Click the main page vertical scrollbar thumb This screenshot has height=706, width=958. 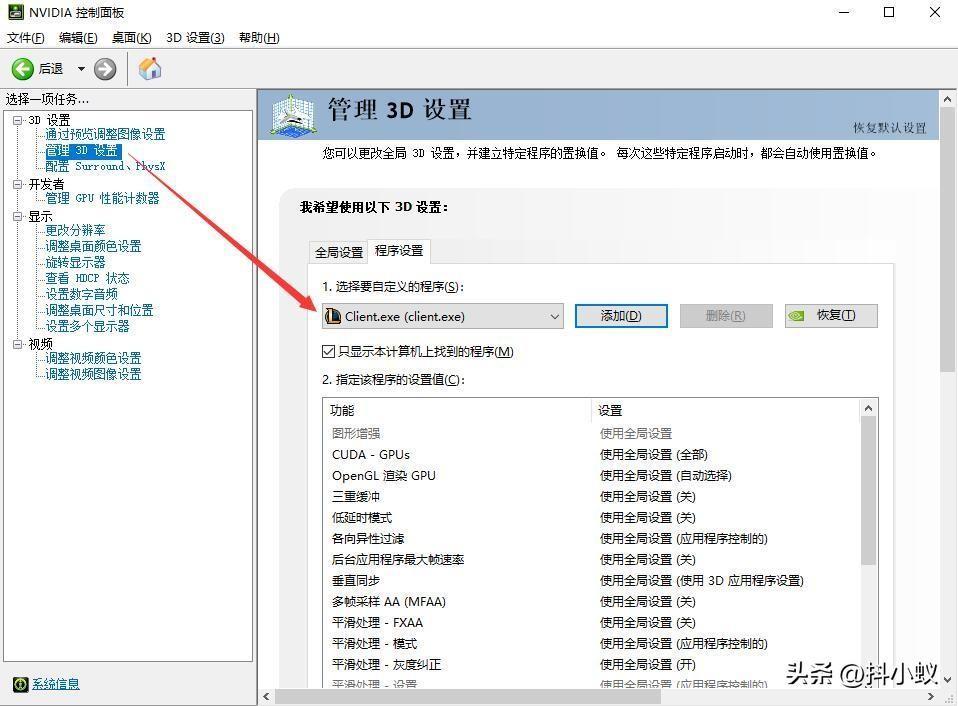948,240
